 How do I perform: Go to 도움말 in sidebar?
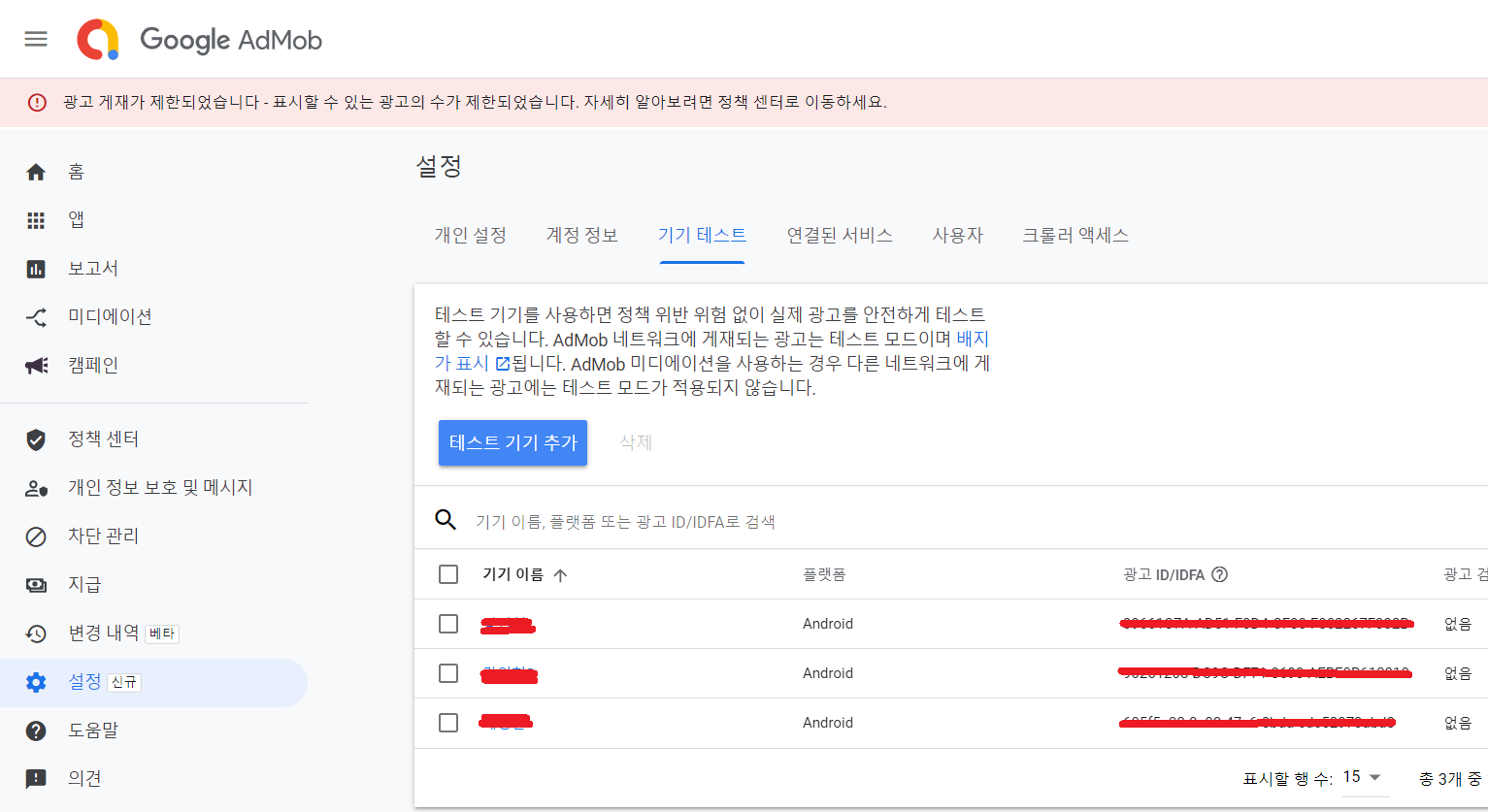click(93, 731)
